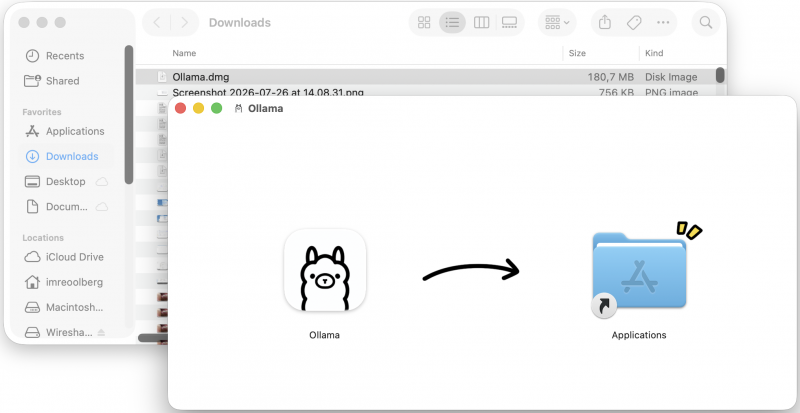Click the Shared folder icon in sidebar
The image size is (800, 413).
pos(32,81)
